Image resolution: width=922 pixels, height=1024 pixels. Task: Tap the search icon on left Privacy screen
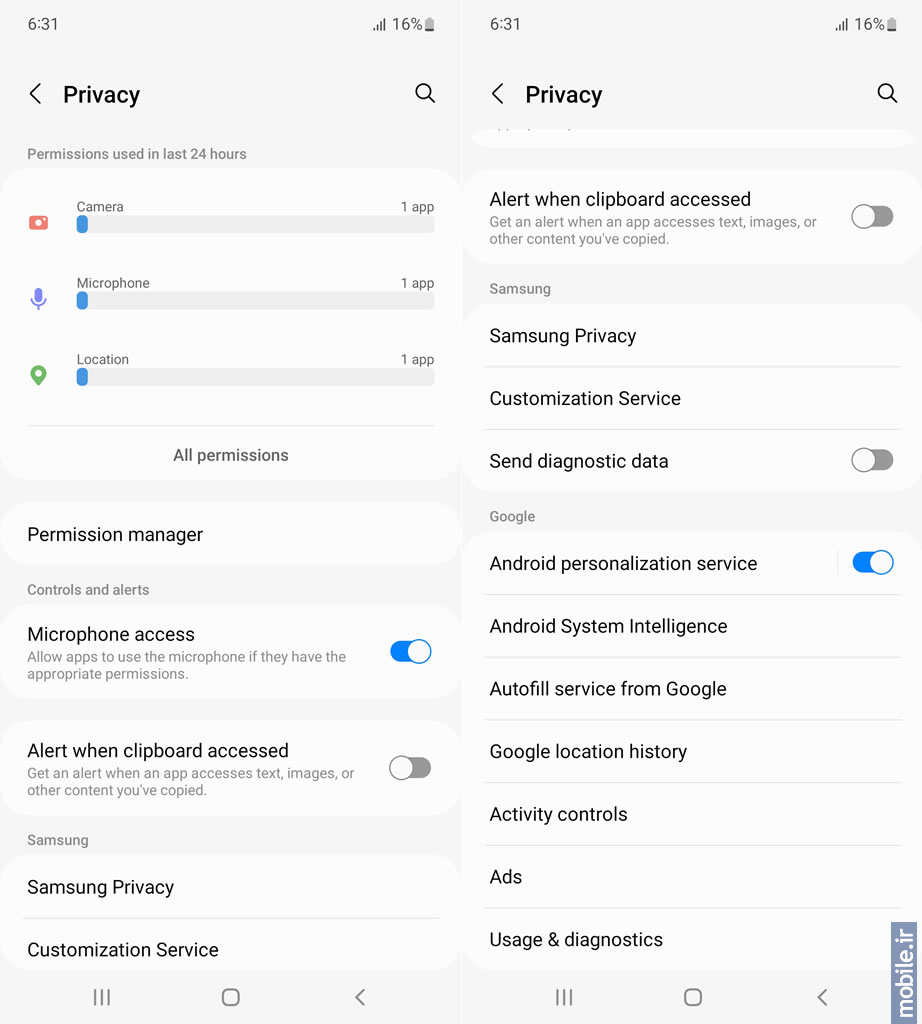click(x=425, y=93)
